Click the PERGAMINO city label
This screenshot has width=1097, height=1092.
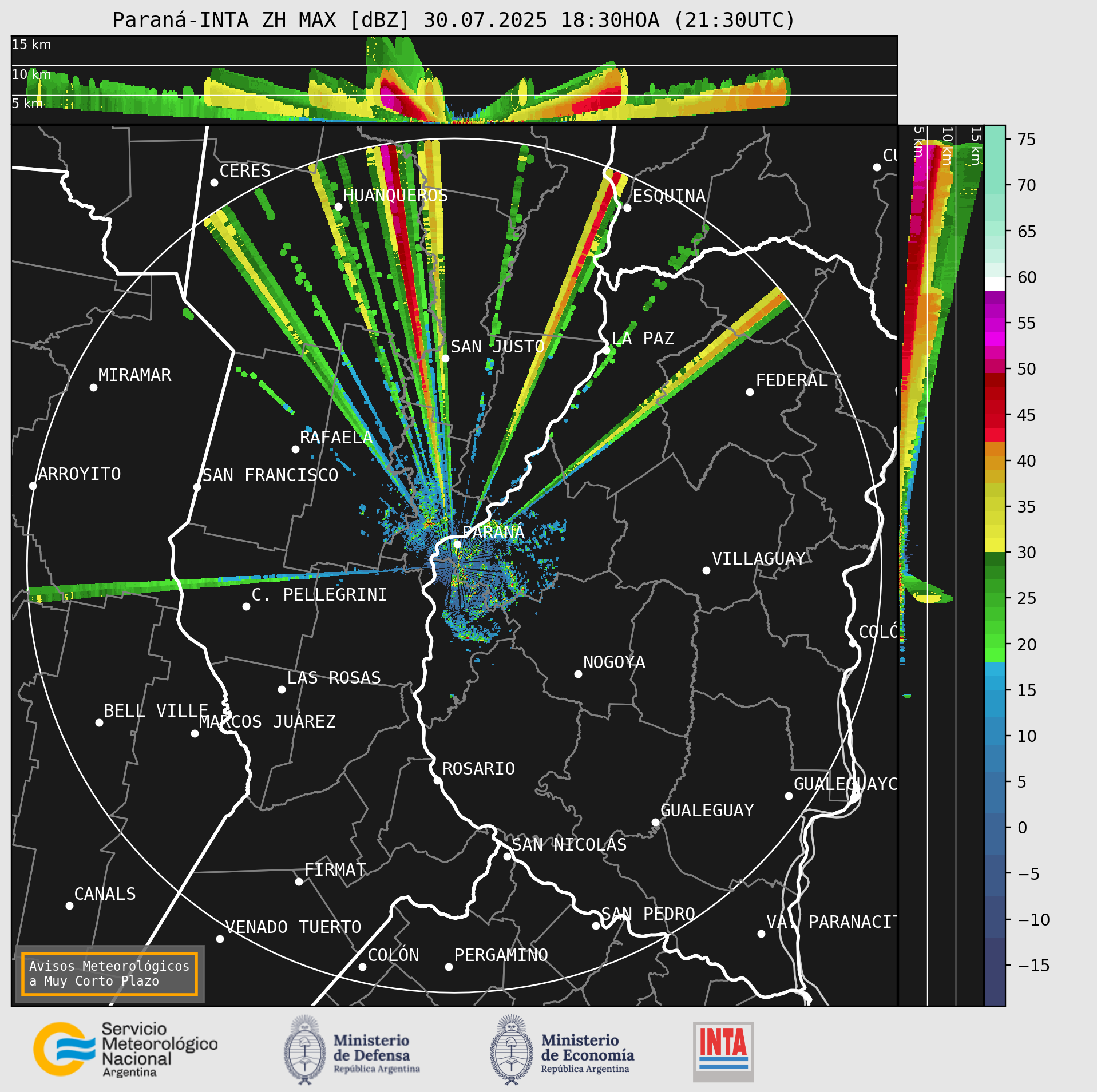coord(501,955)
